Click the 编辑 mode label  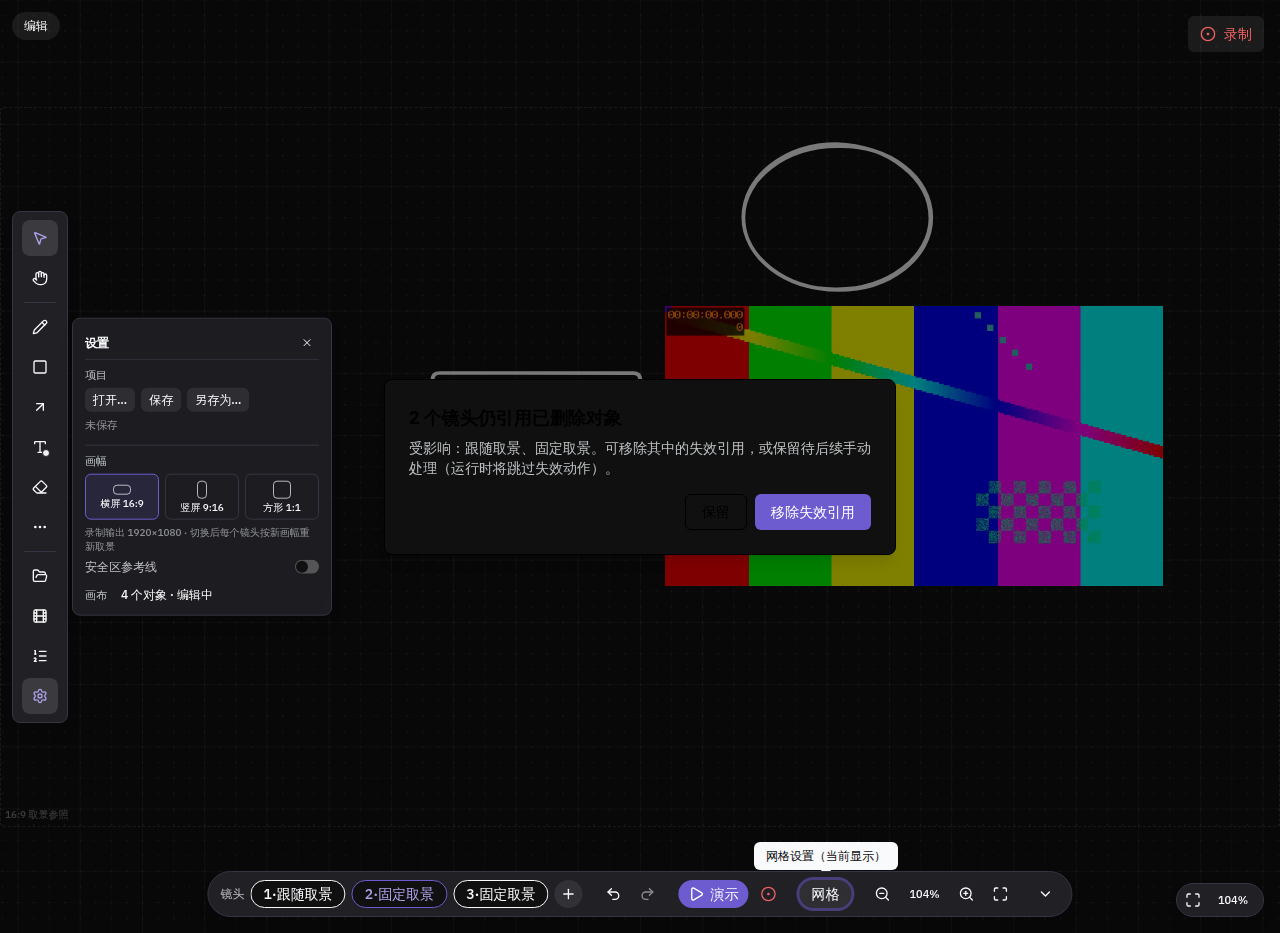(36, 26)
